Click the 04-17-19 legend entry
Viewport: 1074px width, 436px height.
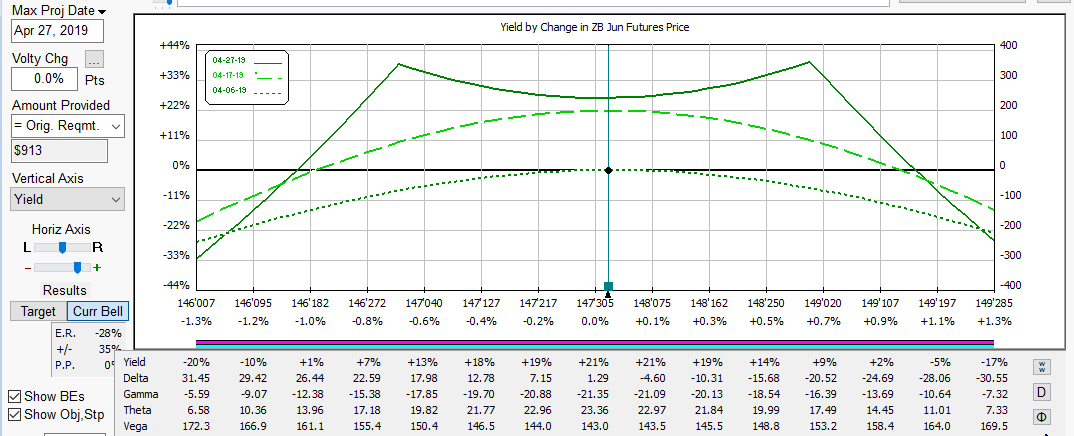[x=247, y=75]
